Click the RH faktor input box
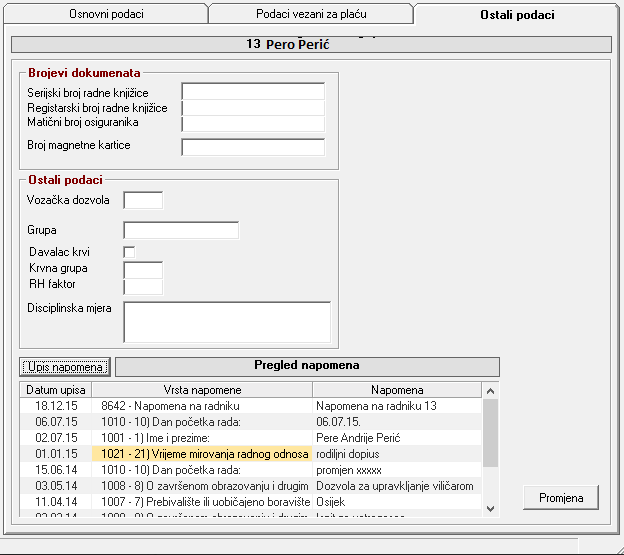Image resolution: width=624 pixels, height=555 pixels. (x=142, y=286)
